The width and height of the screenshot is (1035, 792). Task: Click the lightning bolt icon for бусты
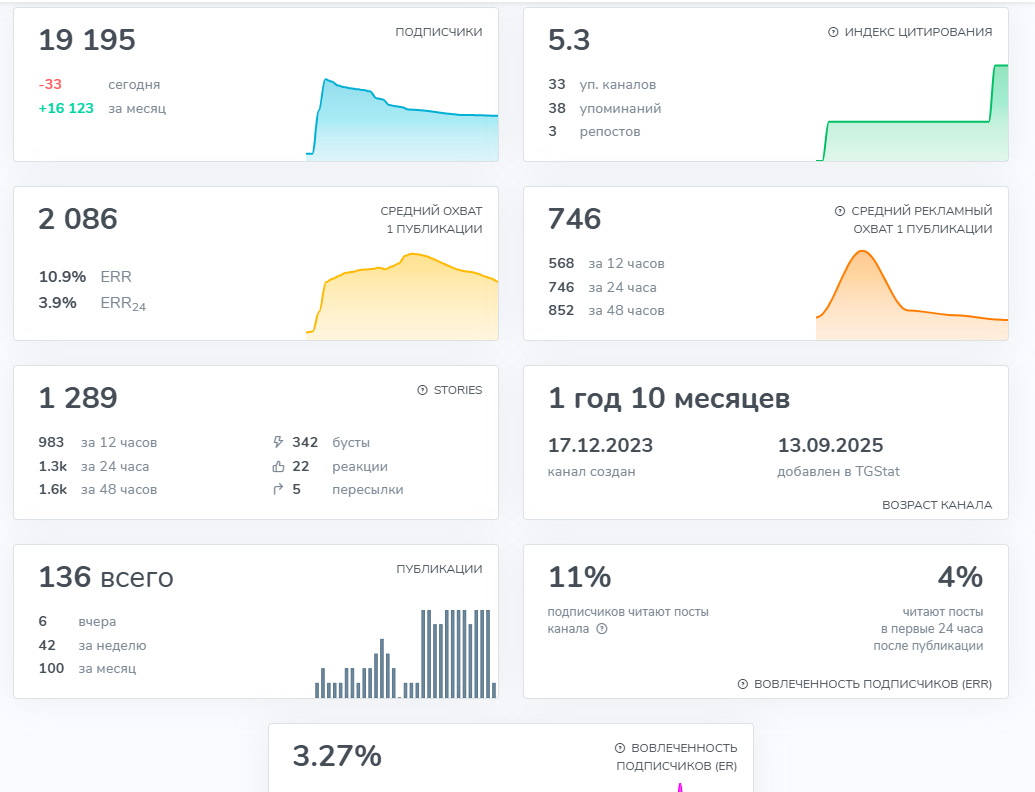(278, 442)
